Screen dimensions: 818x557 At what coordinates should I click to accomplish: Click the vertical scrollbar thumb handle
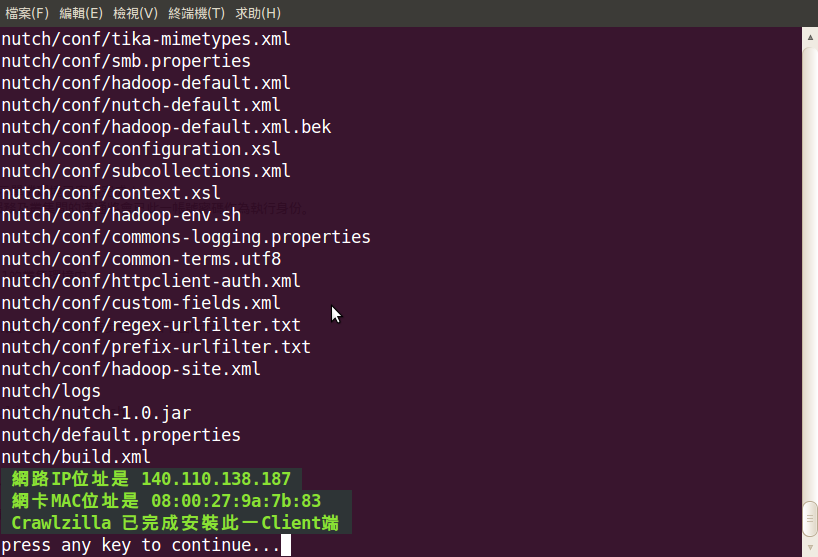pyautogui.click(x=810, y=518)
